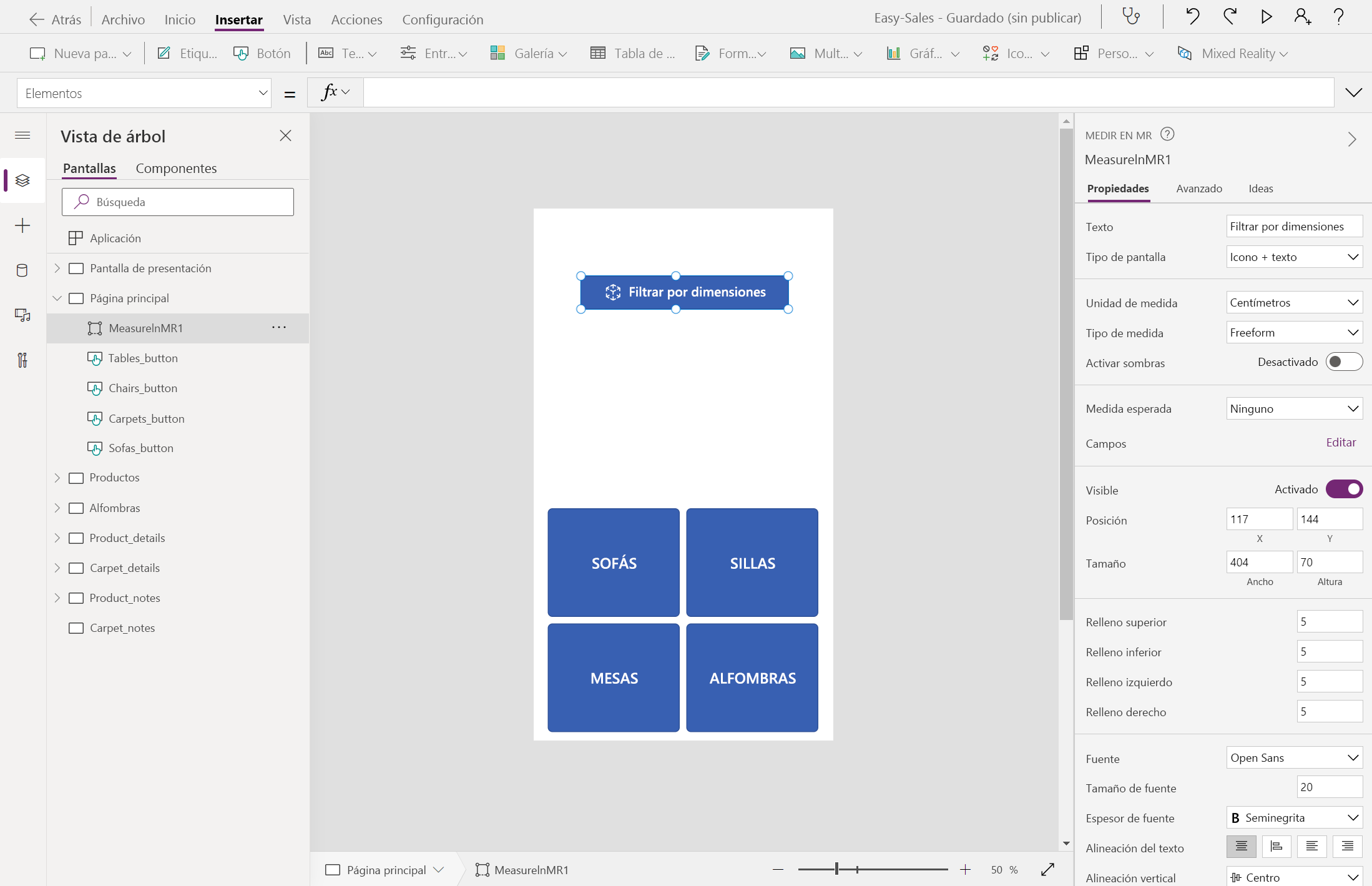Zoom in with the plus icon
This screenshot has width=1372, height=886.
[x=965, y=869]
